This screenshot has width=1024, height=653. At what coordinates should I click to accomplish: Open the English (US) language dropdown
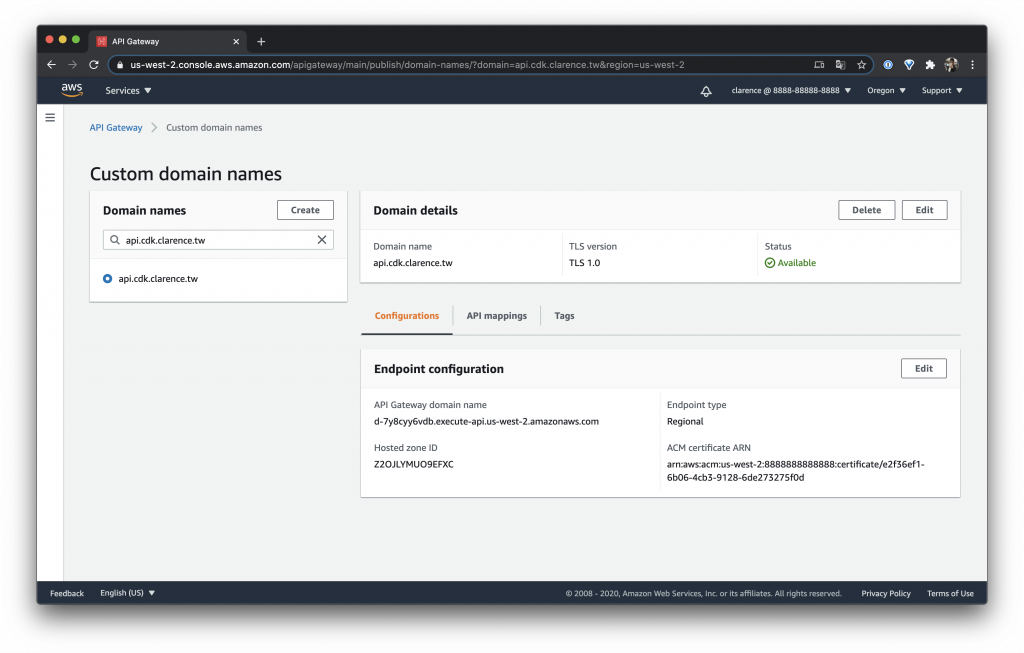[127, 593]
